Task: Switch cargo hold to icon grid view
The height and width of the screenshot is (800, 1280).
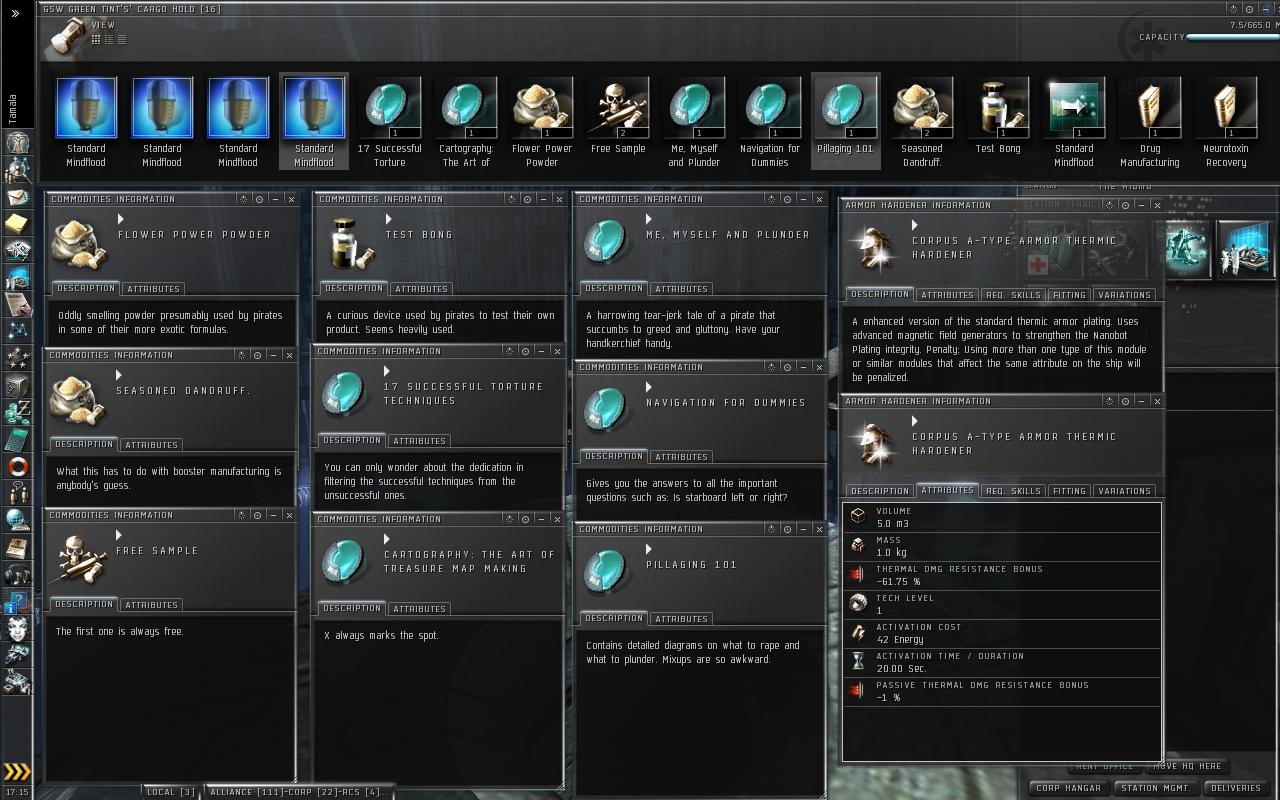Action: click(96, 40)
